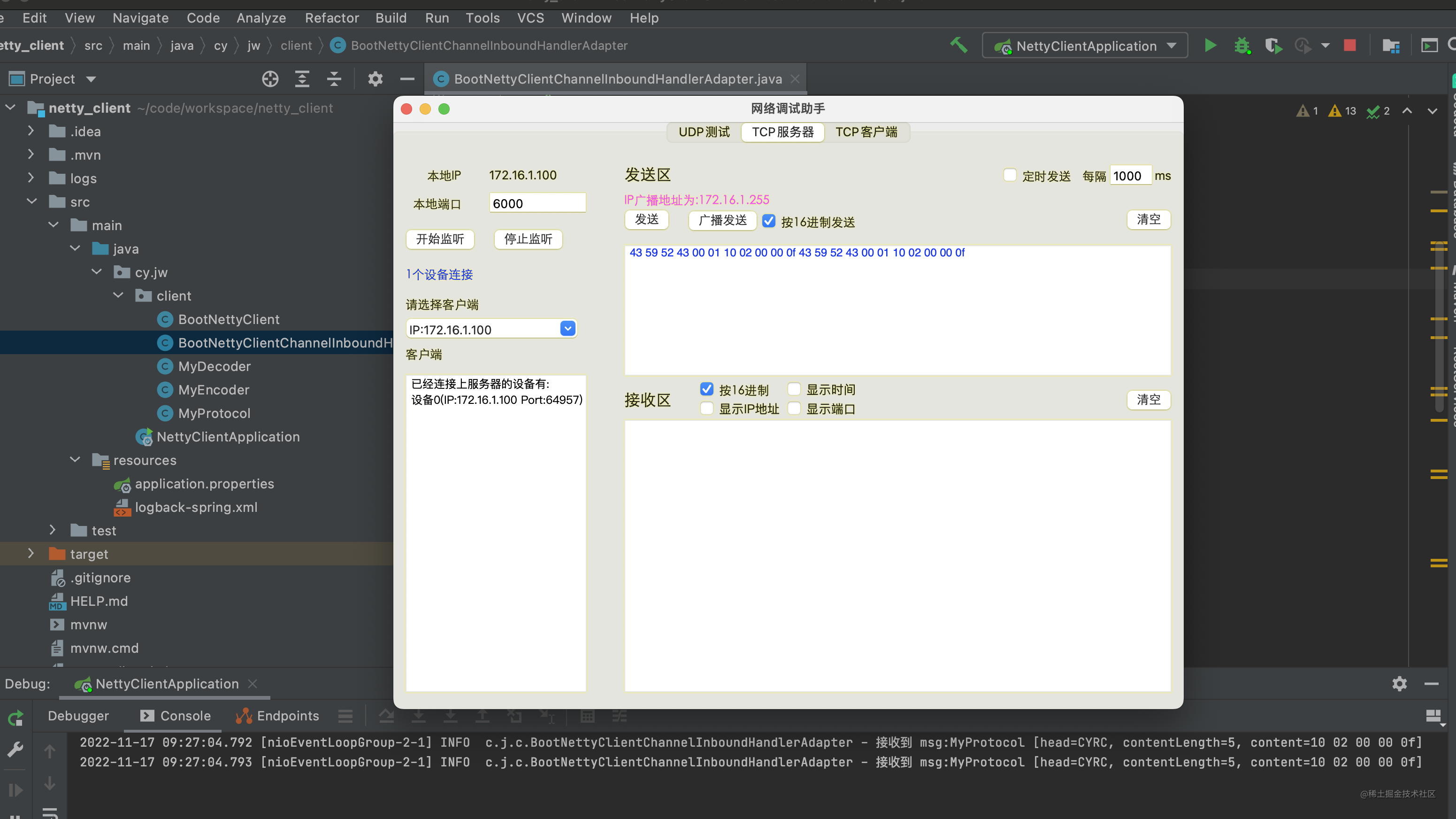
Task: Expand the .idea folder
Action: point(31,131)
